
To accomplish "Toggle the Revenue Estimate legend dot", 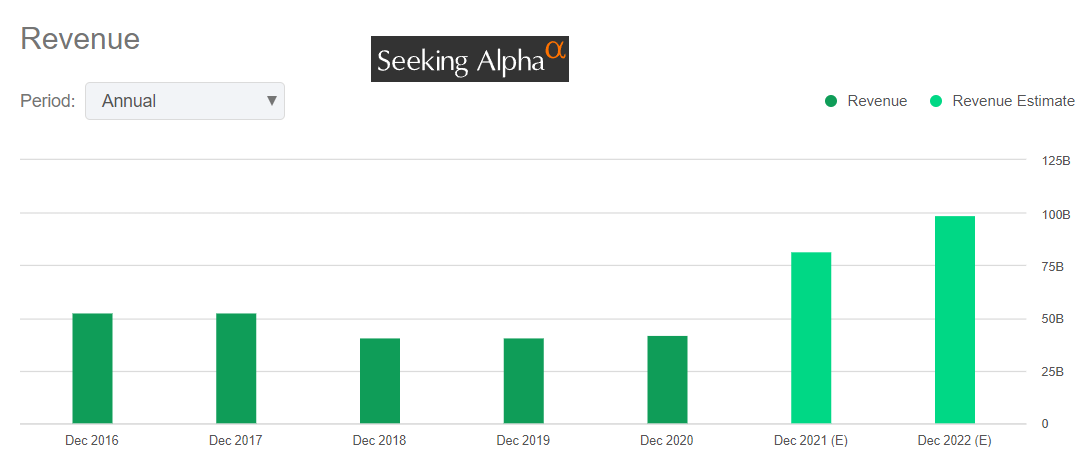I will coord(936,101).
